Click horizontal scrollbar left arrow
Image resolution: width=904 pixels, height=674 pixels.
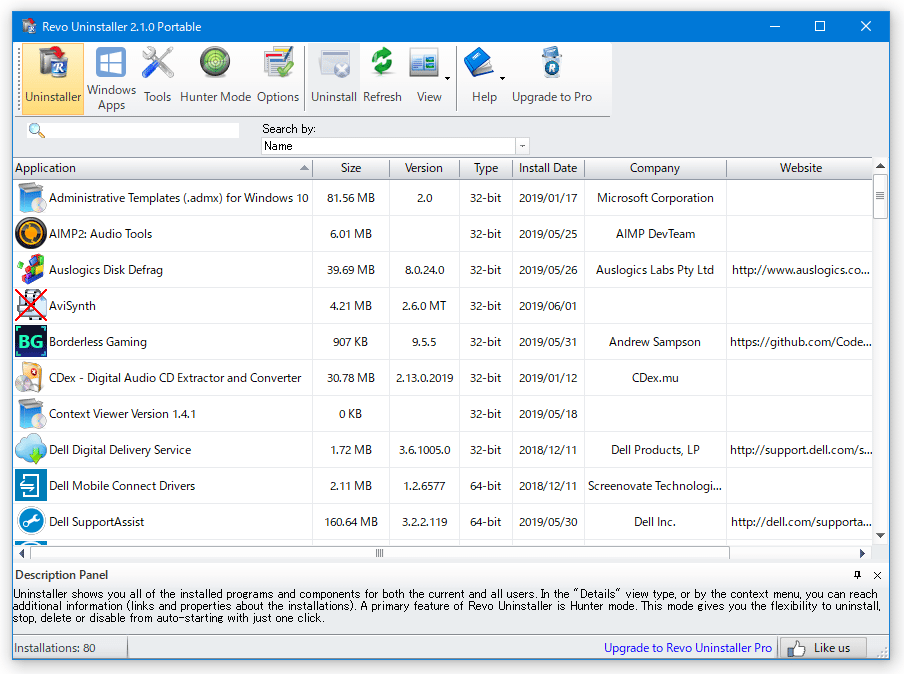click(x=21, y=553)
